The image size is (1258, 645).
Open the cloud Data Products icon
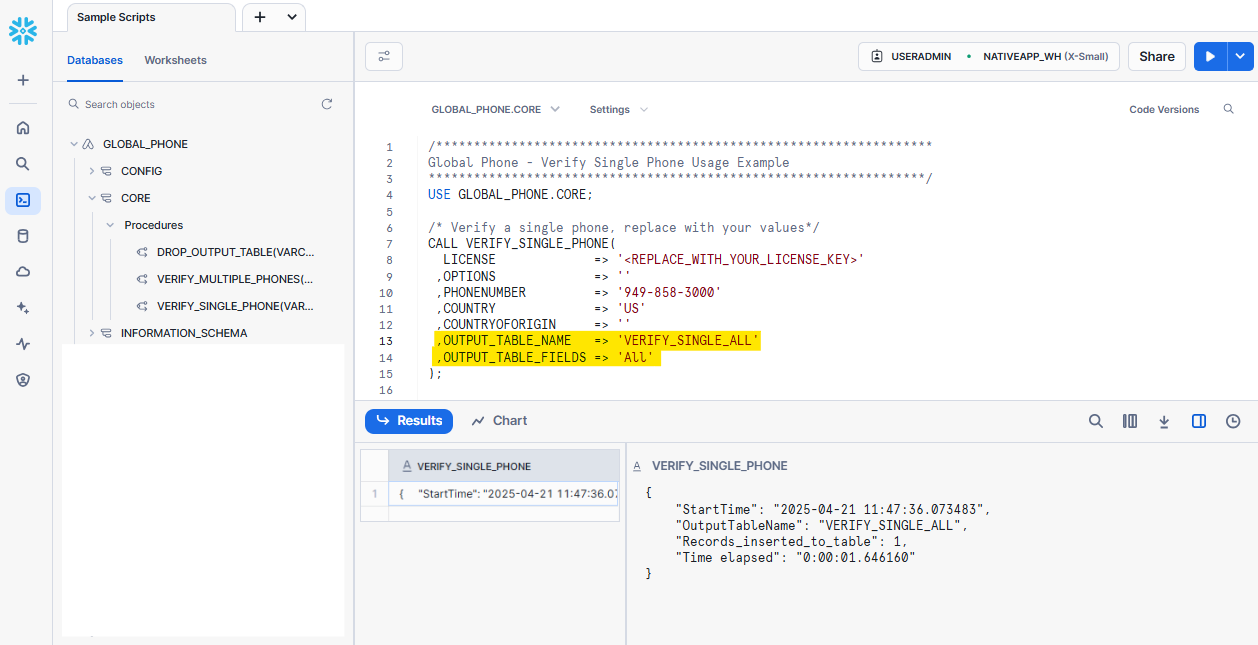[x=23, y=272]
